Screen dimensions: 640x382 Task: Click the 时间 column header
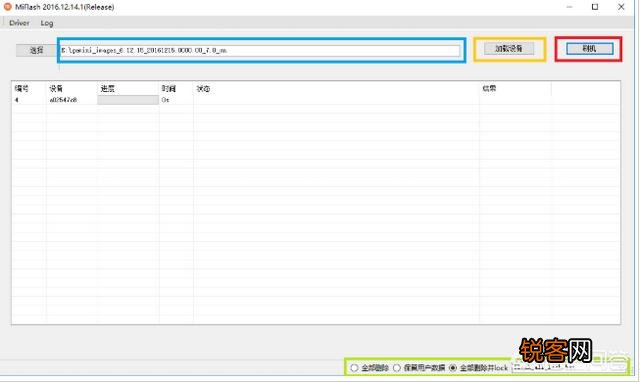click(x=168, y=88)
